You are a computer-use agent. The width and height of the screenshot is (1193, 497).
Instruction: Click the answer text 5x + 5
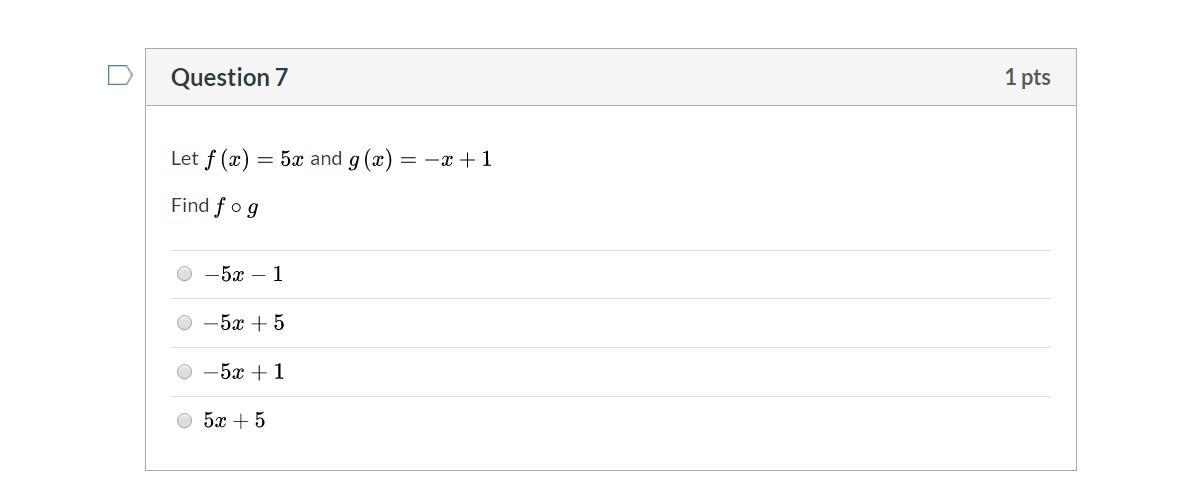pyautogui.click(x=234, y=421)
